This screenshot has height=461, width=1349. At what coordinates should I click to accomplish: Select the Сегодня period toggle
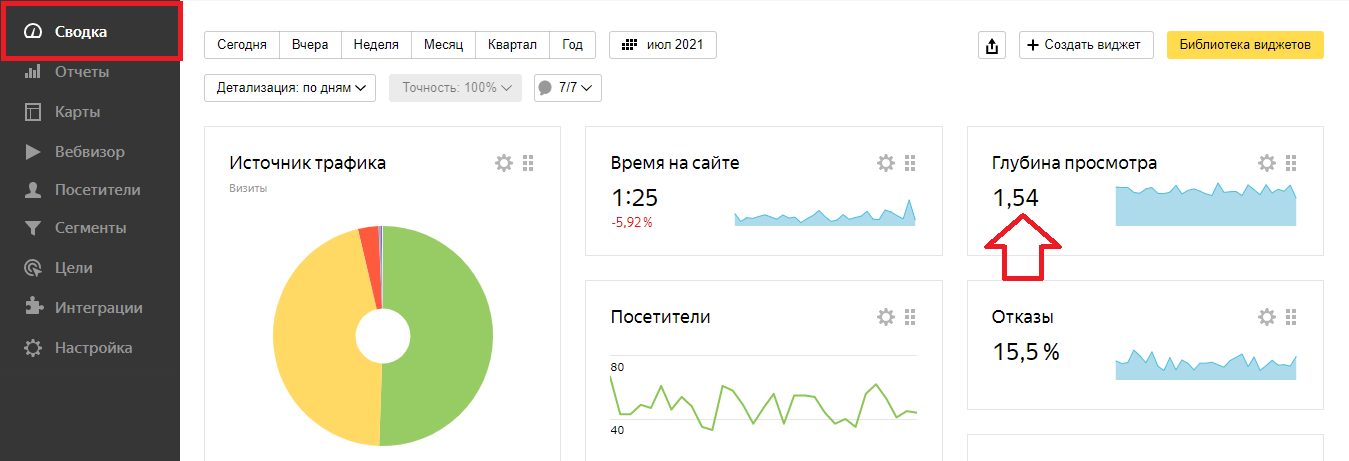click(241, 45)
